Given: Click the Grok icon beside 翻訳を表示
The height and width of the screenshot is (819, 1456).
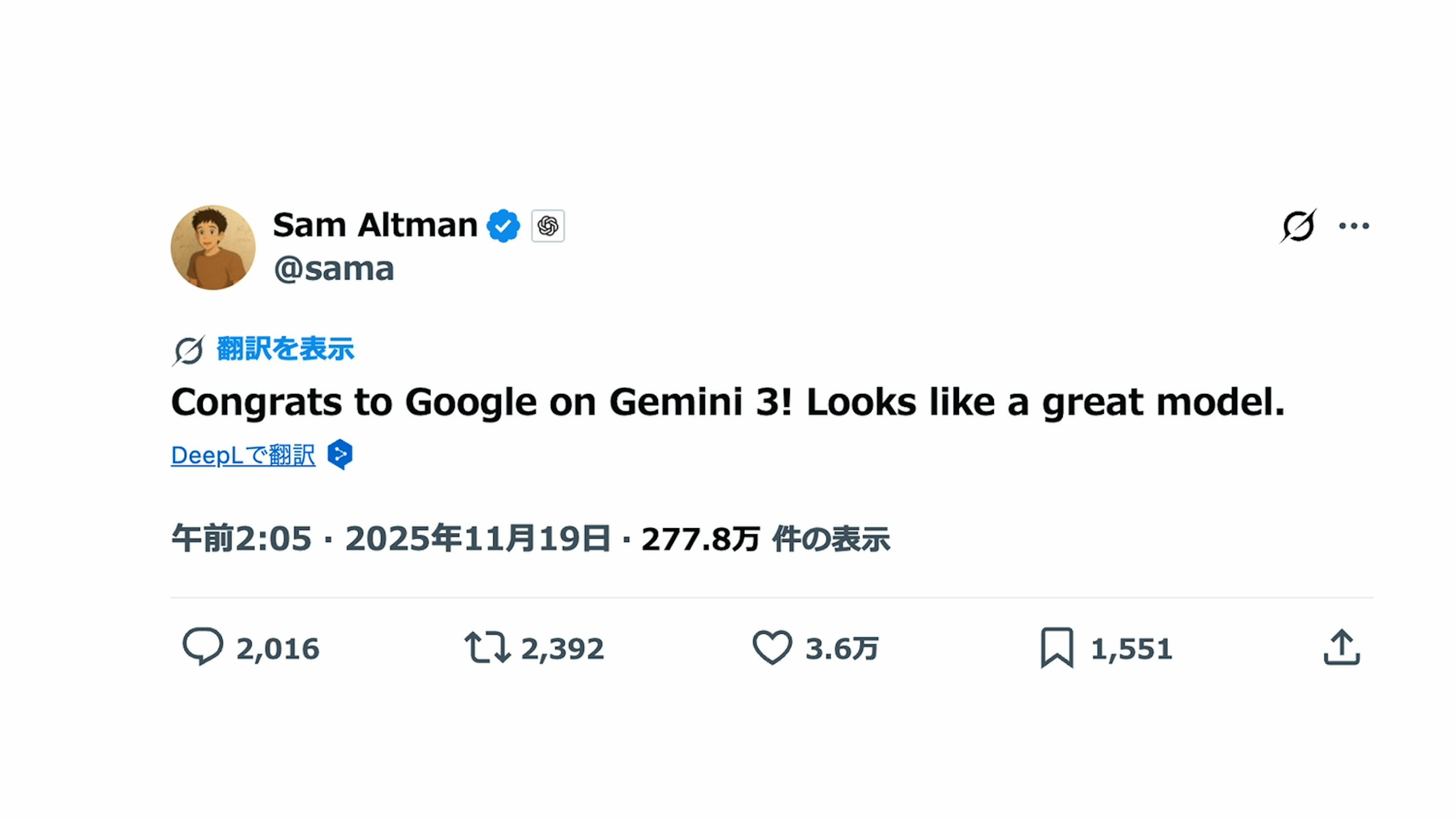Looking at the screenshot, I should (x=188, y=350).
